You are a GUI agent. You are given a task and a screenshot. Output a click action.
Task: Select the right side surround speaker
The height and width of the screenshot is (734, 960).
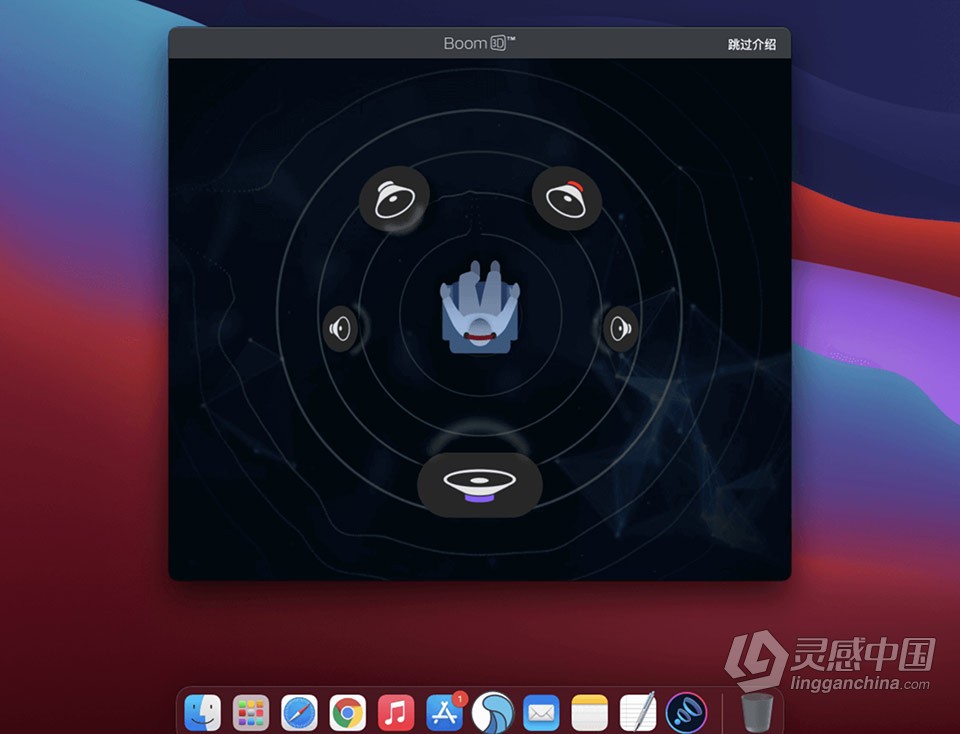pos(621,329)
